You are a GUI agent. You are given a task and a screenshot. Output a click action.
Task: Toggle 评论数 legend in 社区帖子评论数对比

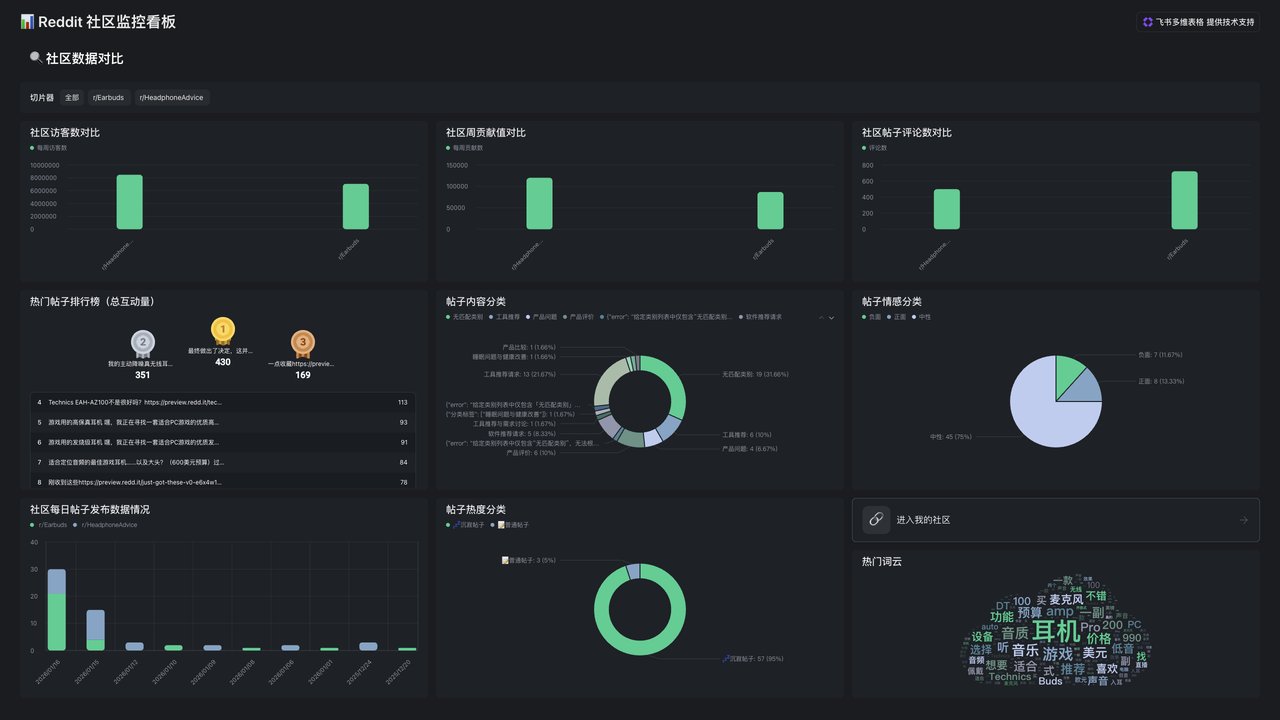(x=875, y=148)
